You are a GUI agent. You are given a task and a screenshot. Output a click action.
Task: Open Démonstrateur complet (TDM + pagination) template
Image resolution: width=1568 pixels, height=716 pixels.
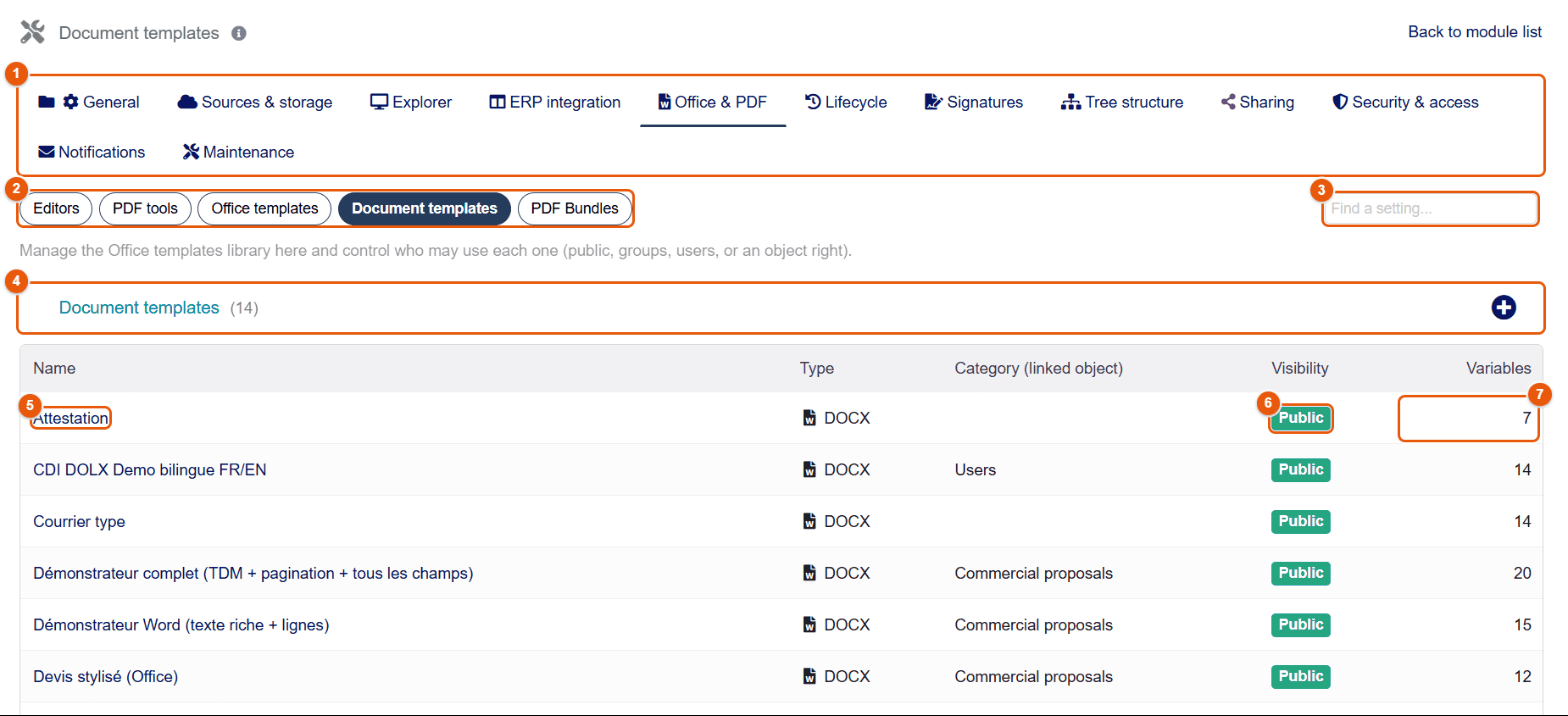[253, 573]
